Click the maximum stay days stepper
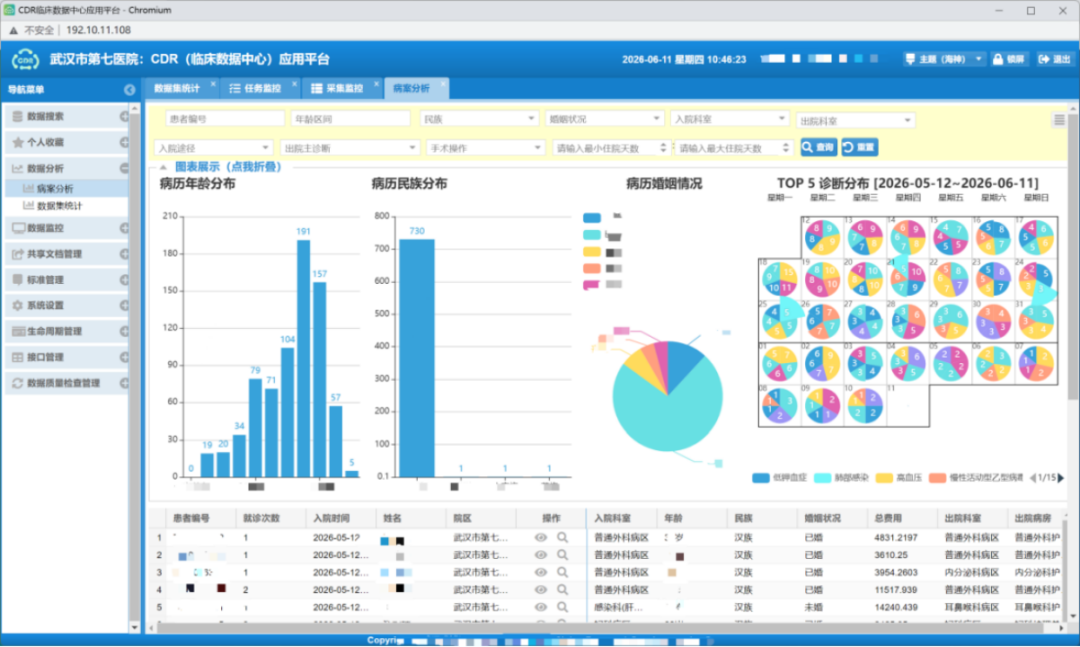This screenshot has height=647, width=1080. 786,147
